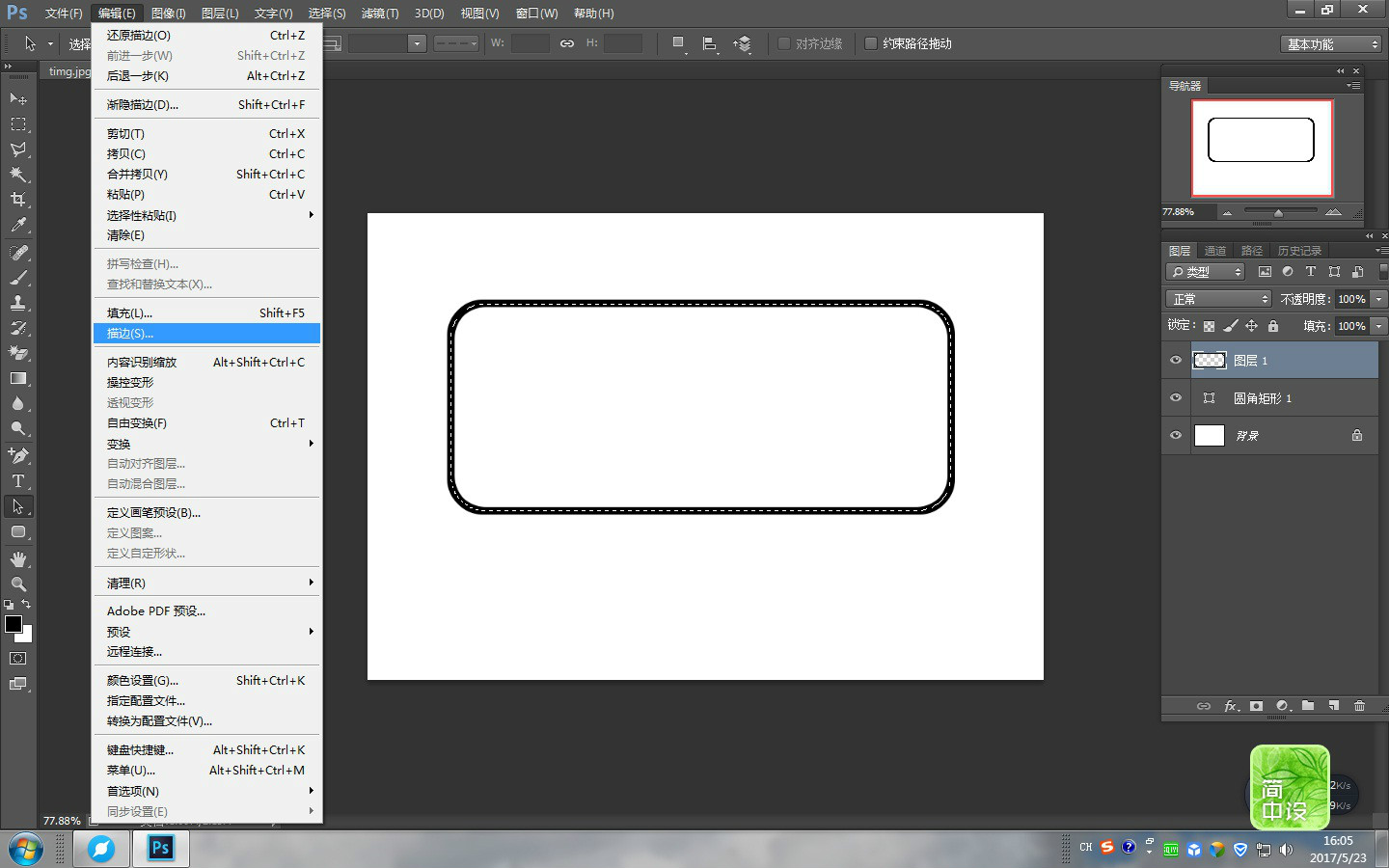Screen dimensions: 1389x868
Task: Click the Photoshop taskbar button
Action: click(x=160, y=849)
